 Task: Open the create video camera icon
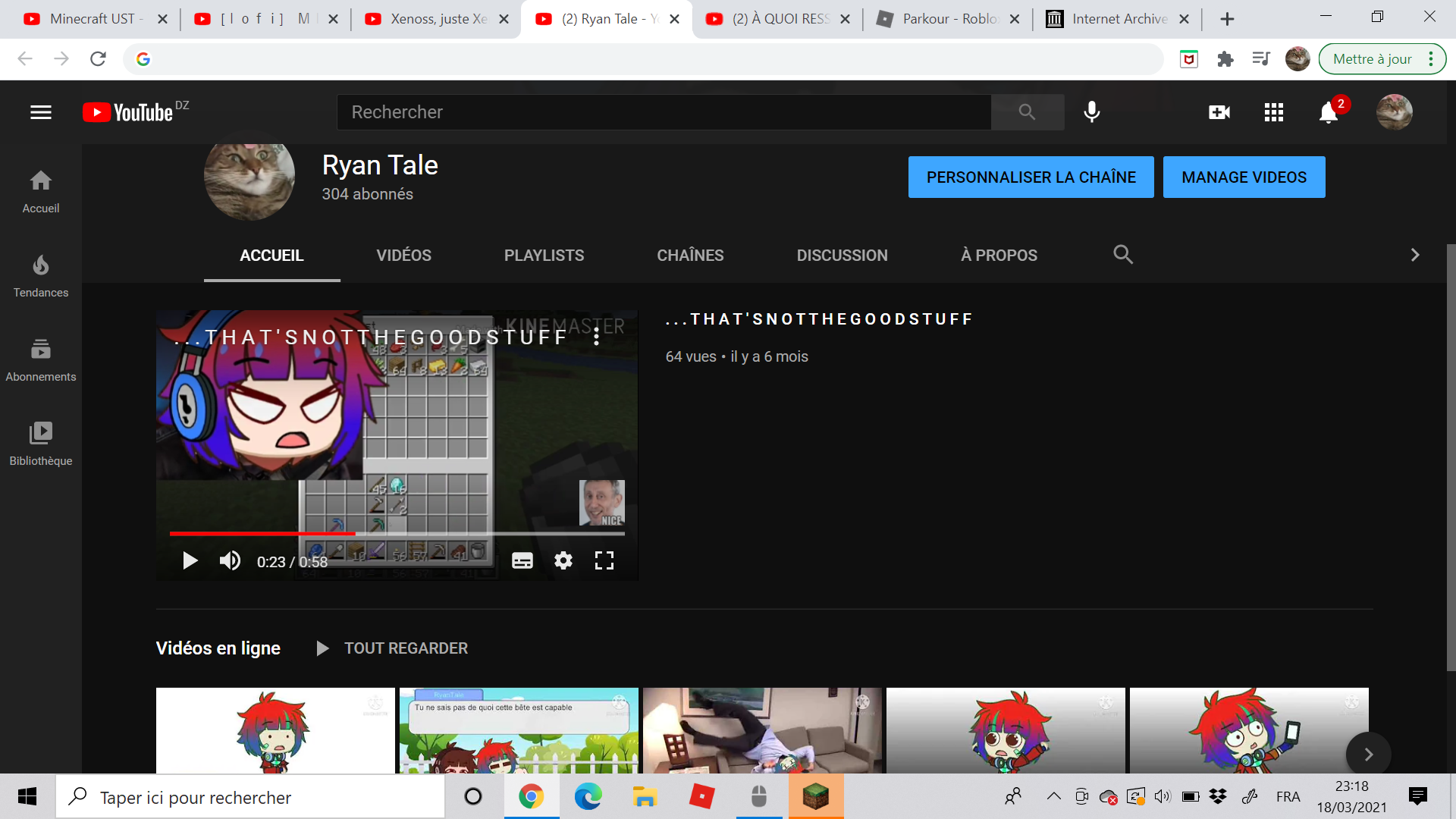[1219, 112]
